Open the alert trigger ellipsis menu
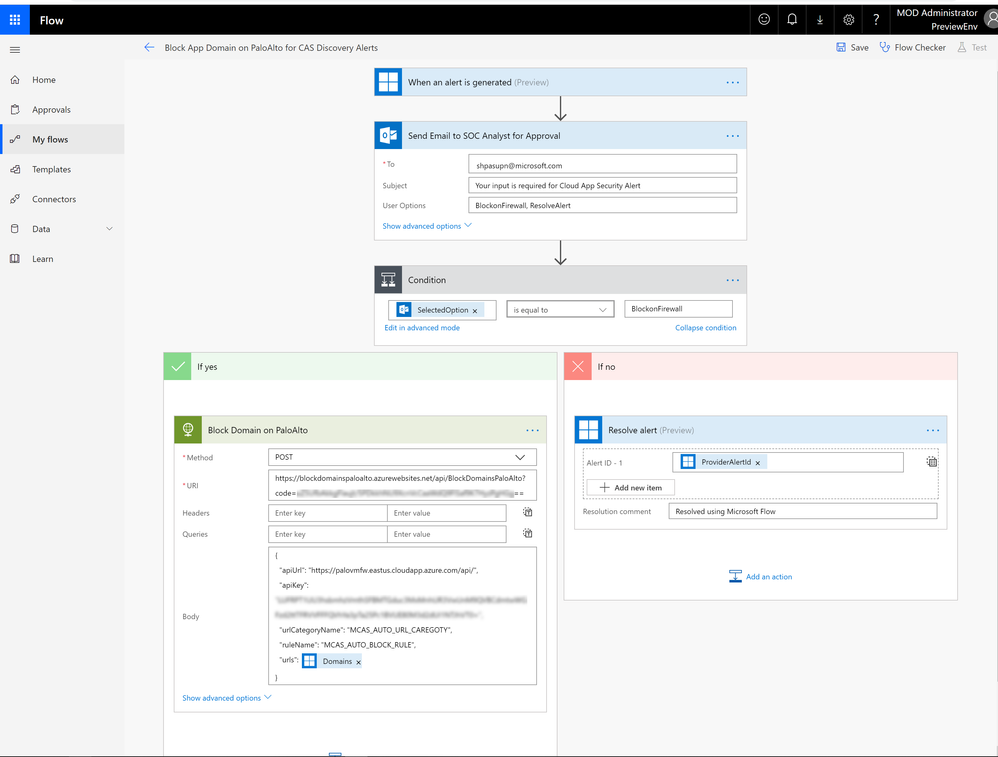This screenshot has width=998, height=757. click(x=733, y=82)
